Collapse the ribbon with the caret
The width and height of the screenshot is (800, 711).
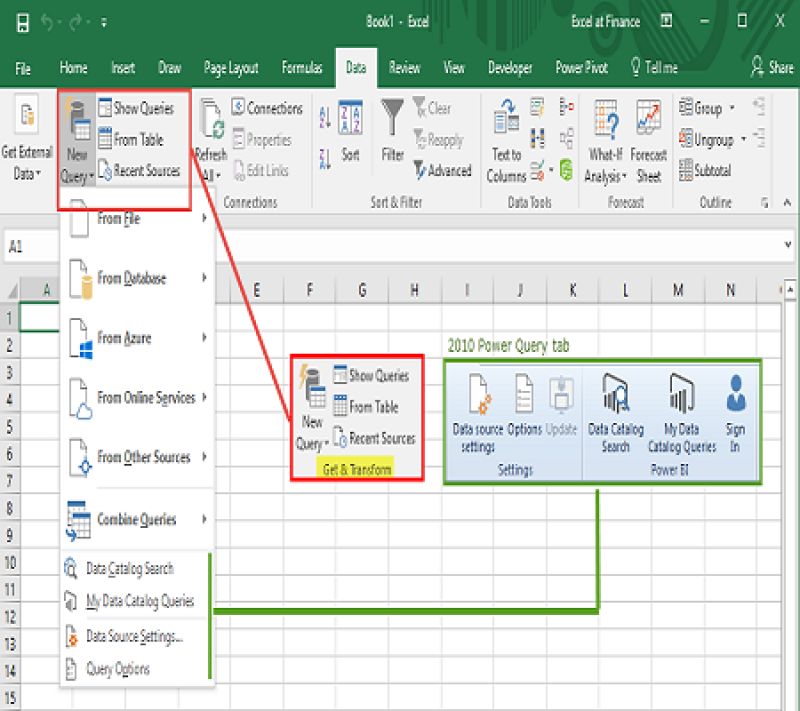(x=787, y=203)
